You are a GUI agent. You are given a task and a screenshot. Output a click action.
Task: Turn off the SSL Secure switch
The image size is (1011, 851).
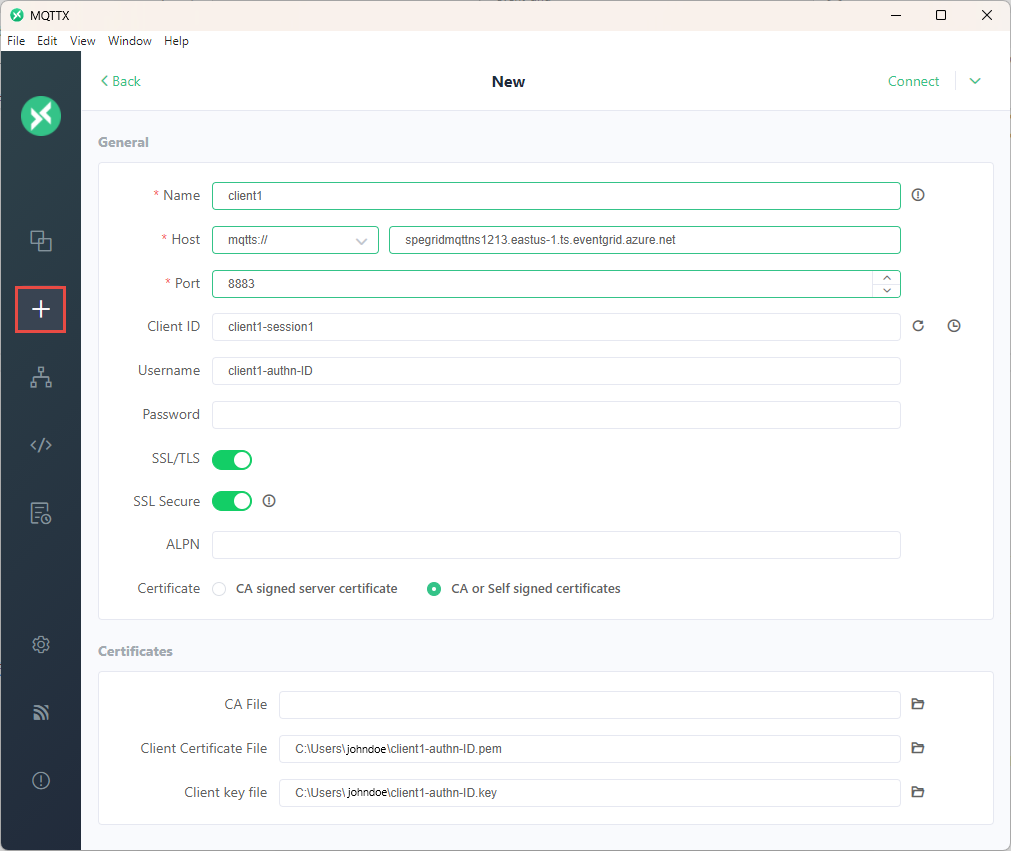click(231, 501)
